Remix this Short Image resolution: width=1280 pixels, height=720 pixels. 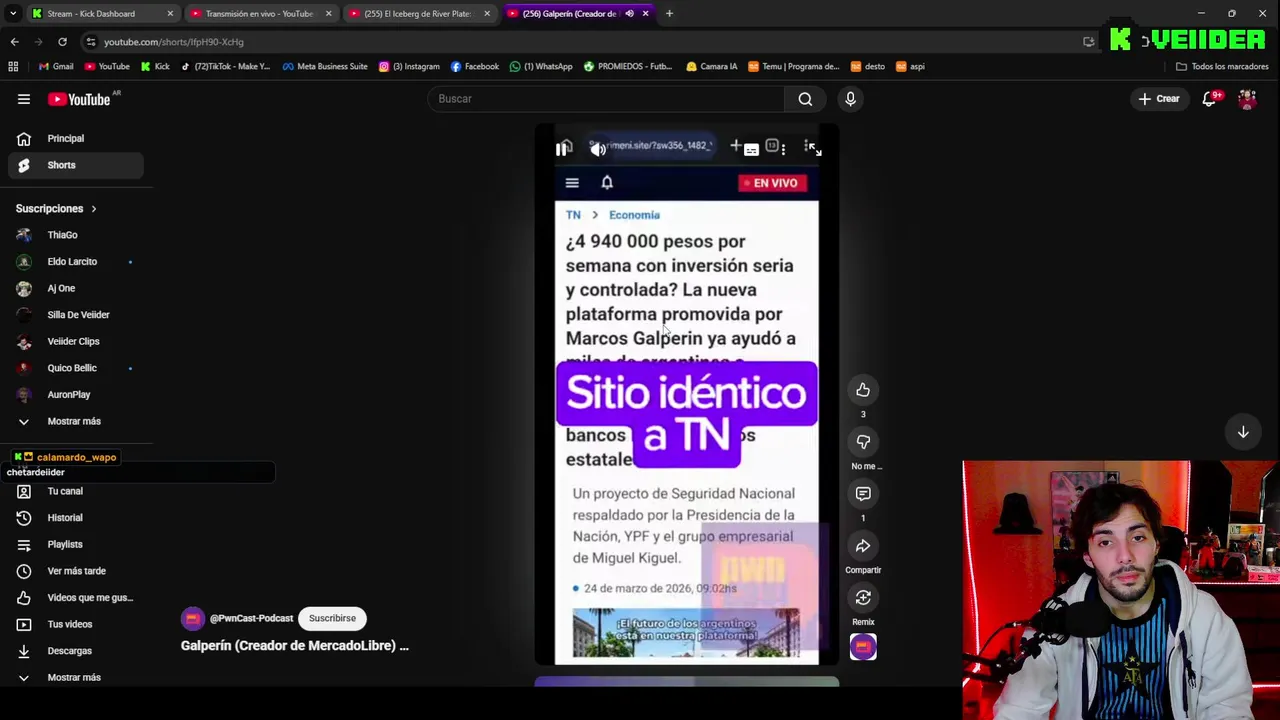point(863,598)
